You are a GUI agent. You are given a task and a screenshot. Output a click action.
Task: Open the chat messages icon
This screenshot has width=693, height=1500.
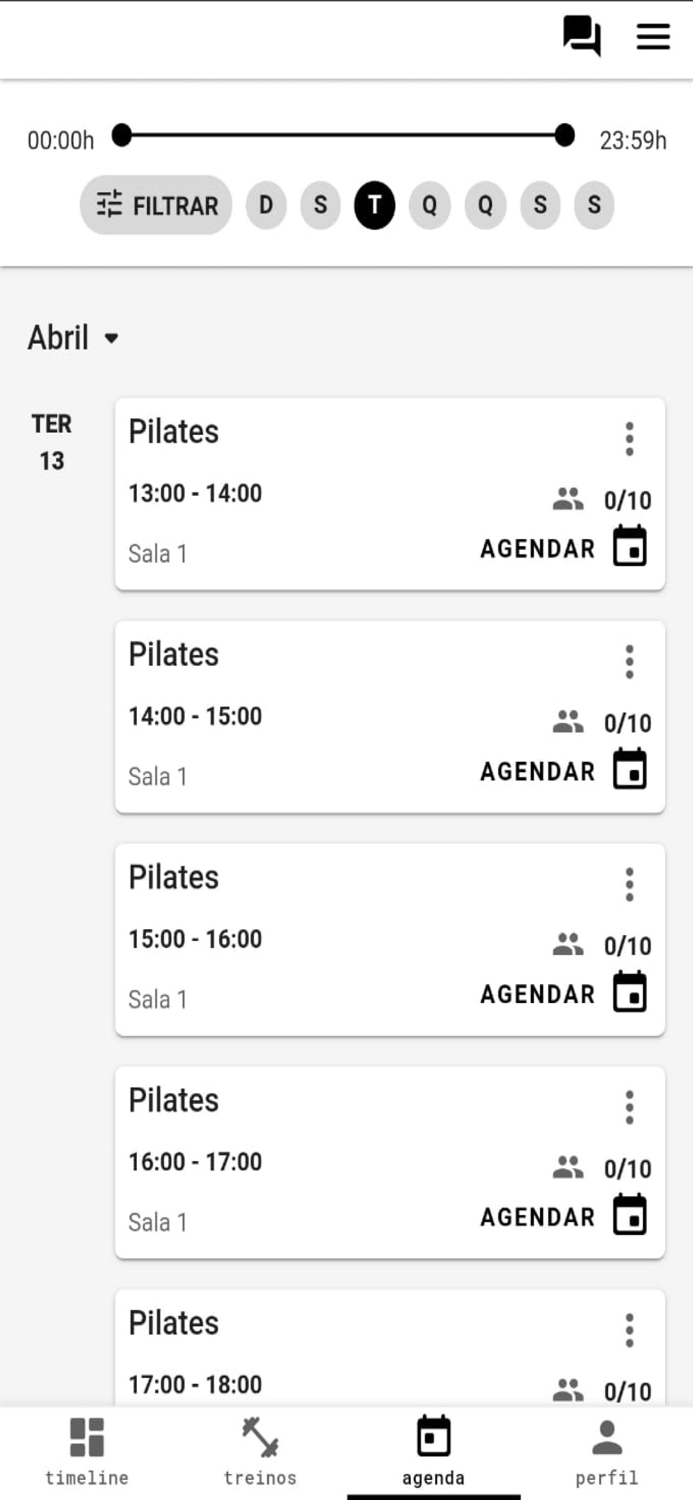tap(580, 37)
